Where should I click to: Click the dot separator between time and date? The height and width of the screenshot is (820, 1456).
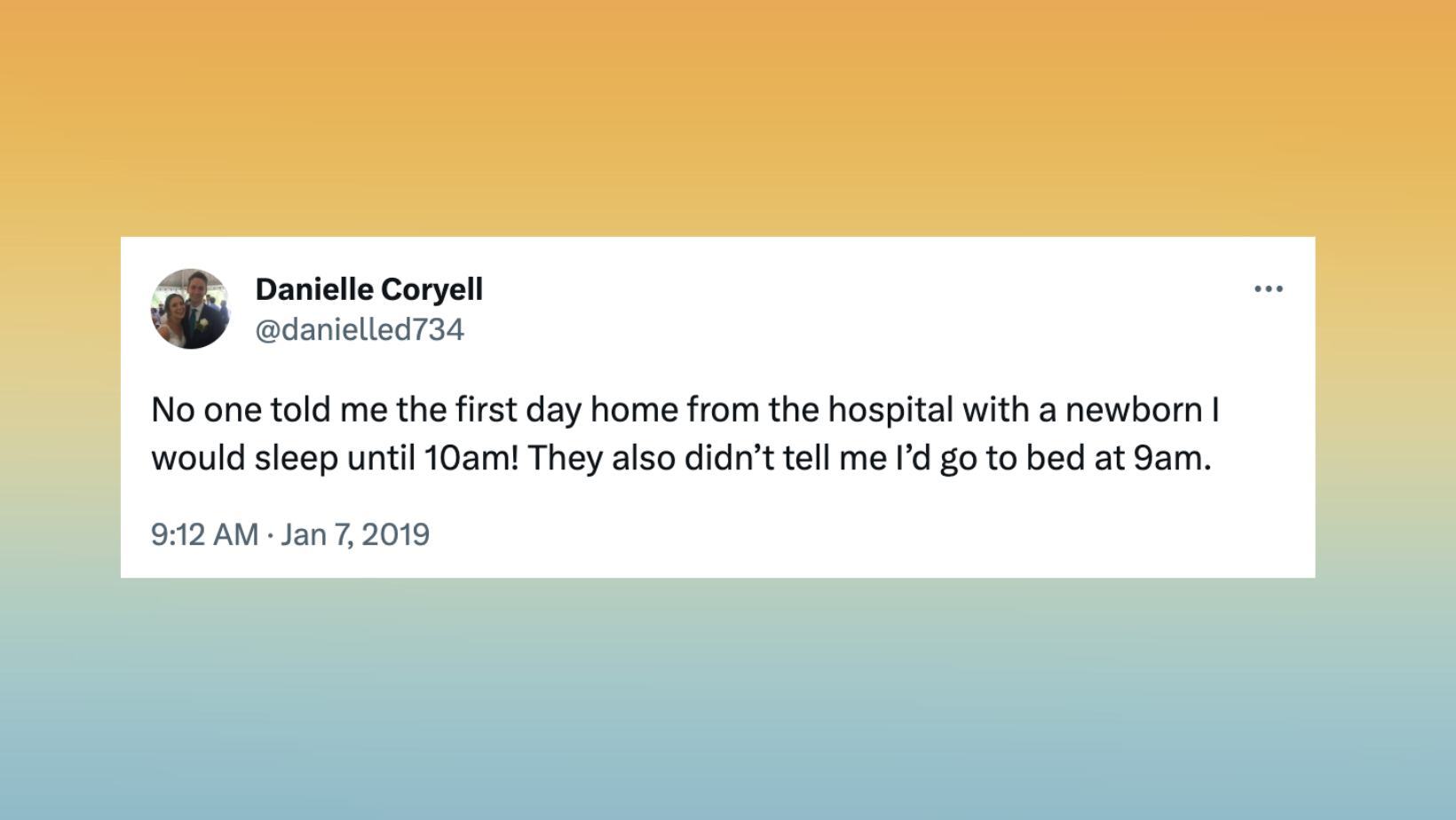tap(270, 535)
